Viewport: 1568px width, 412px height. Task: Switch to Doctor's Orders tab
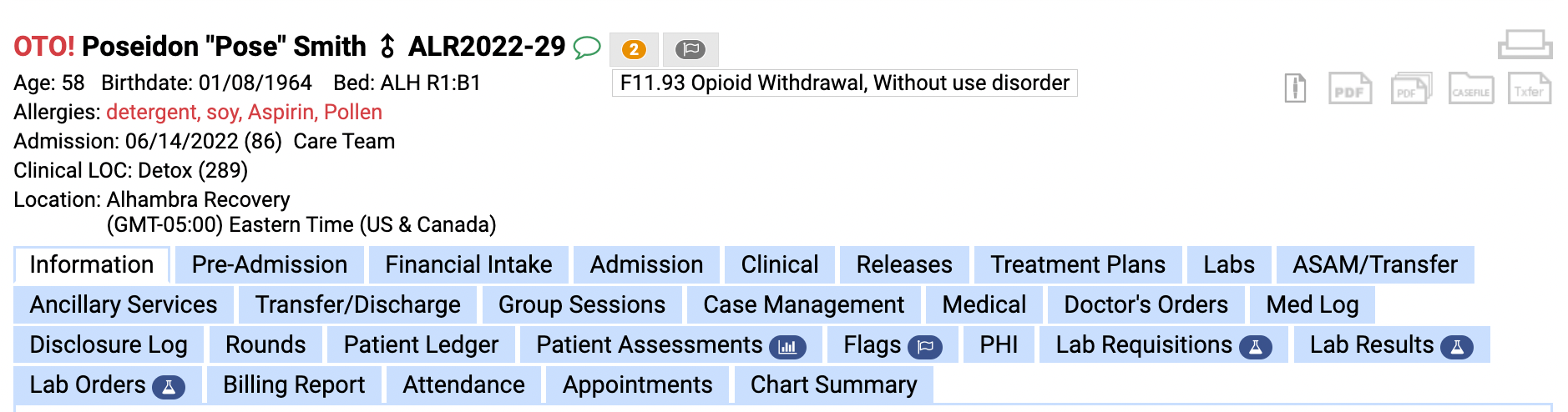coord(1146,304)
